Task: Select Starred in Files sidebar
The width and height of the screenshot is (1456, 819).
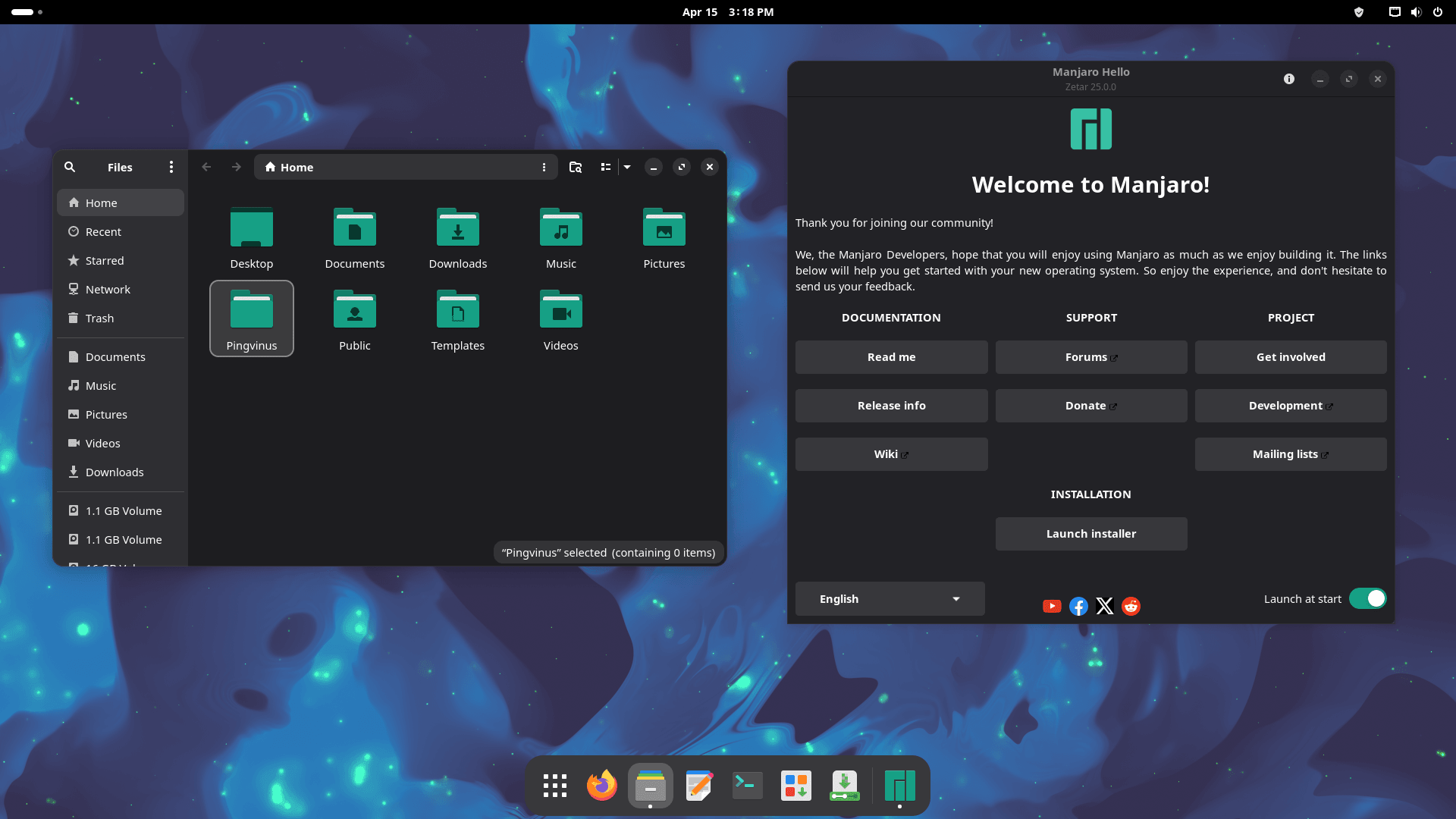Action: pyautogui.click(x=121, y=260)
